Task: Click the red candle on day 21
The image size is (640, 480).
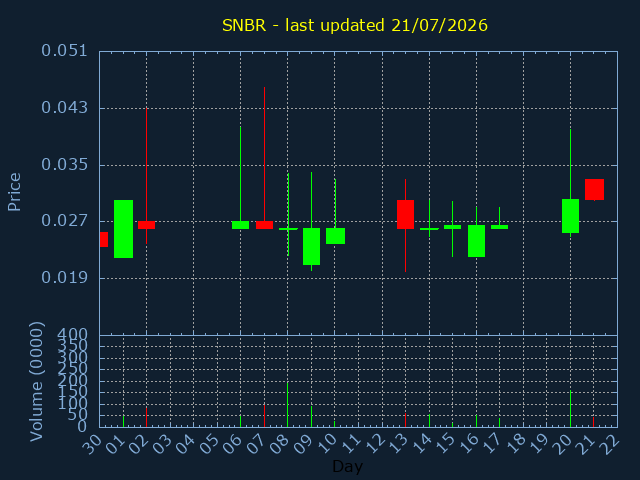Action: [x=594, y=189]
